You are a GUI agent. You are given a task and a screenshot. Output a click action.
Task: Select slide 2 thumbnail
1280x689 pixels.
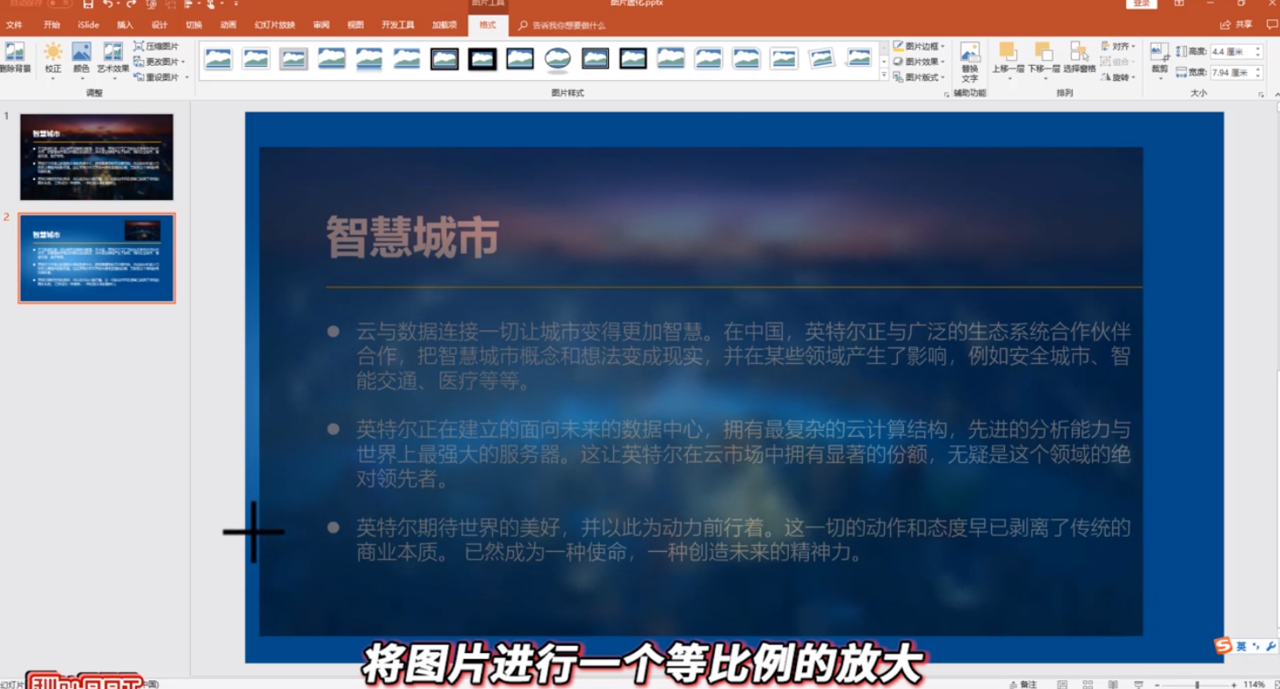[97, 258]
